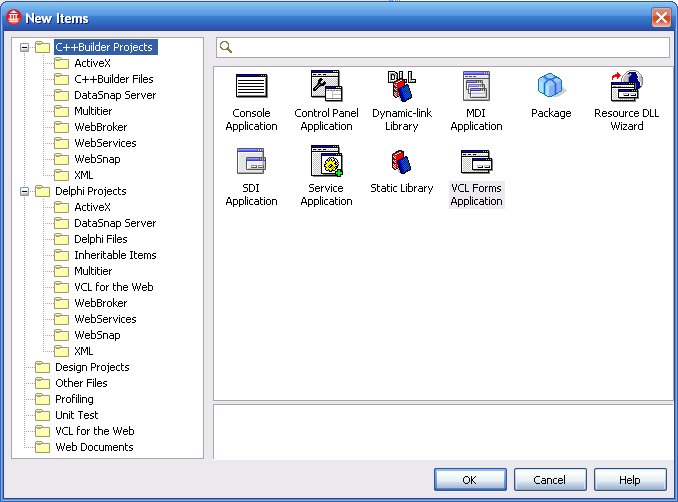Select WebServices under C++Builder Projects
678x502 pixels.
(105, 143)
